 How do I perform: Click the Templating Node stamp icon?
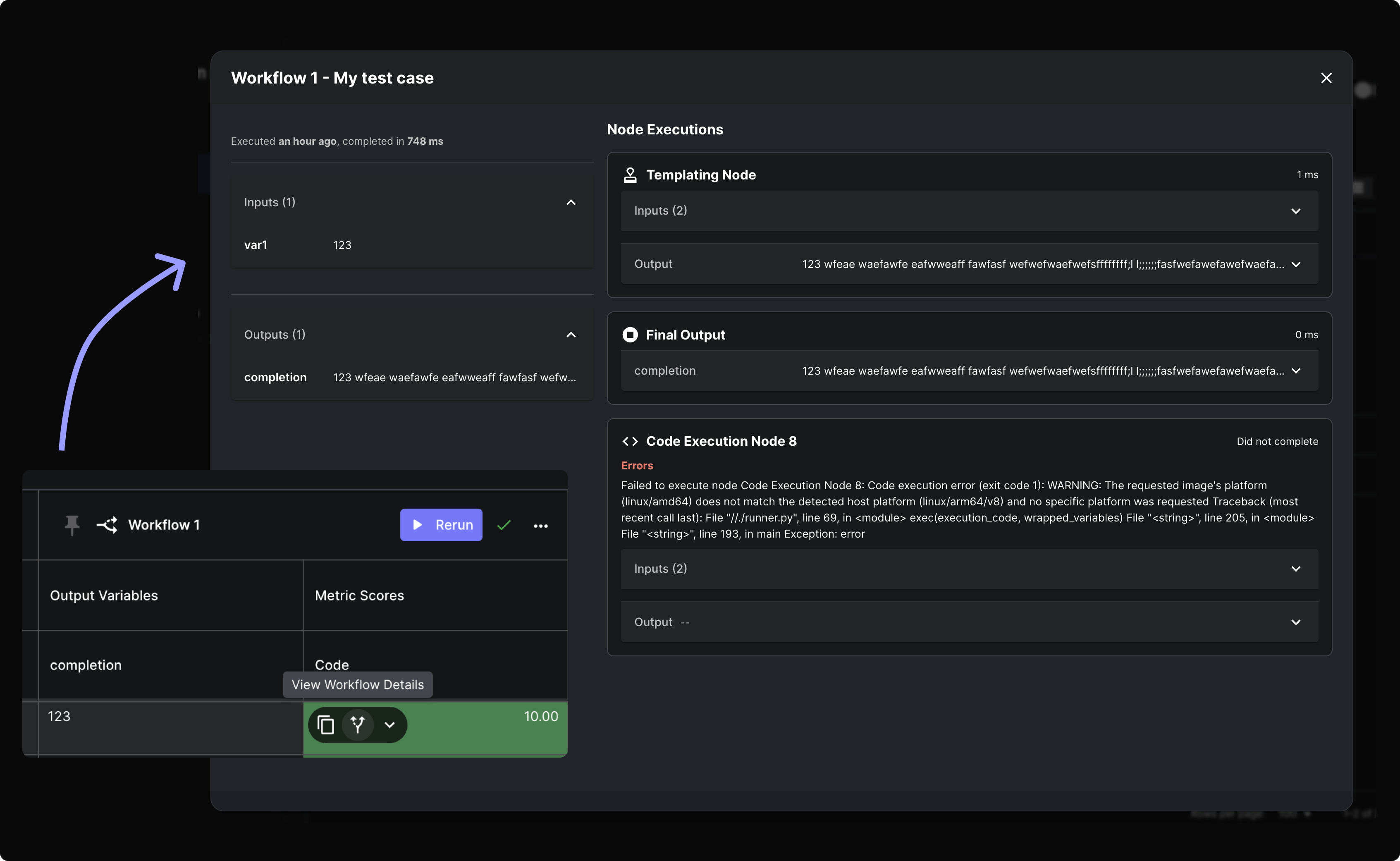(x=630, y=175)
